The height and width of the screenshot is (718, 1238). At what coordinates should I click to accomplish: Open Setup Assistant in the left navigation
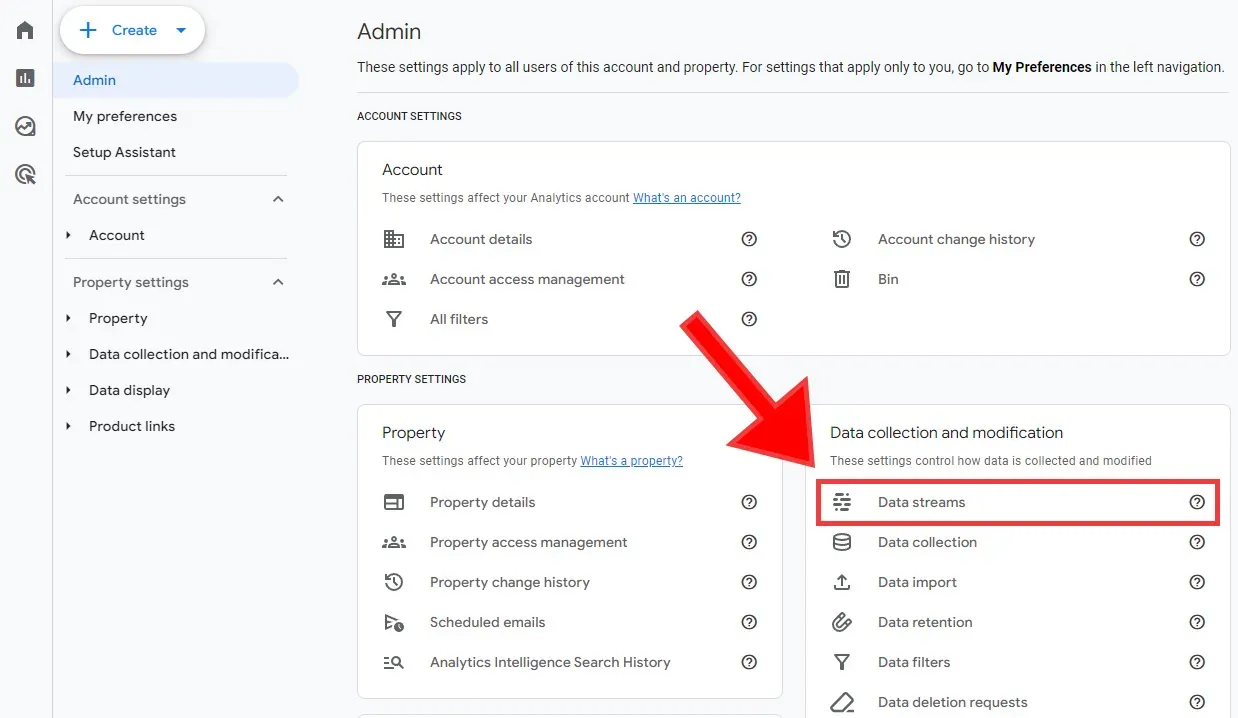coord(124,152)
